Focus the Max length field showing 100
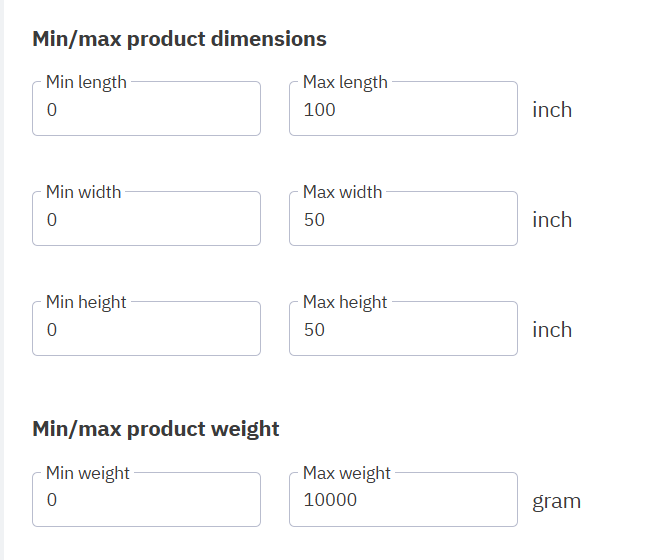This screenshot has height=560, width=662. click(403, 110)
